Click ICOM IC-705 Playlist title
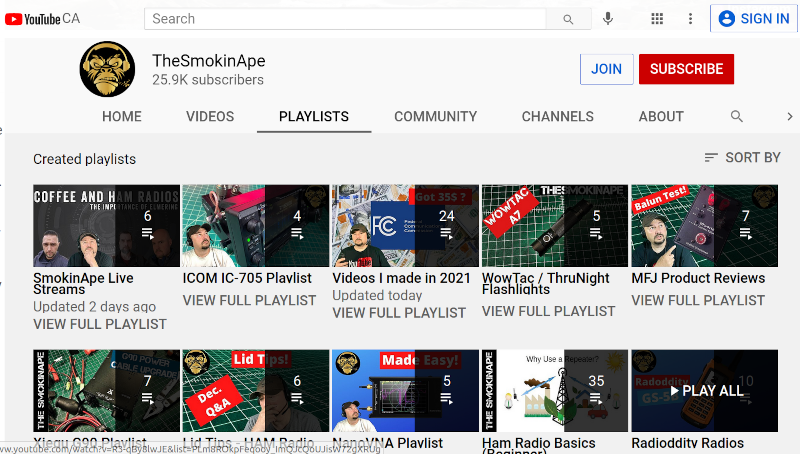 click(247, 278)
